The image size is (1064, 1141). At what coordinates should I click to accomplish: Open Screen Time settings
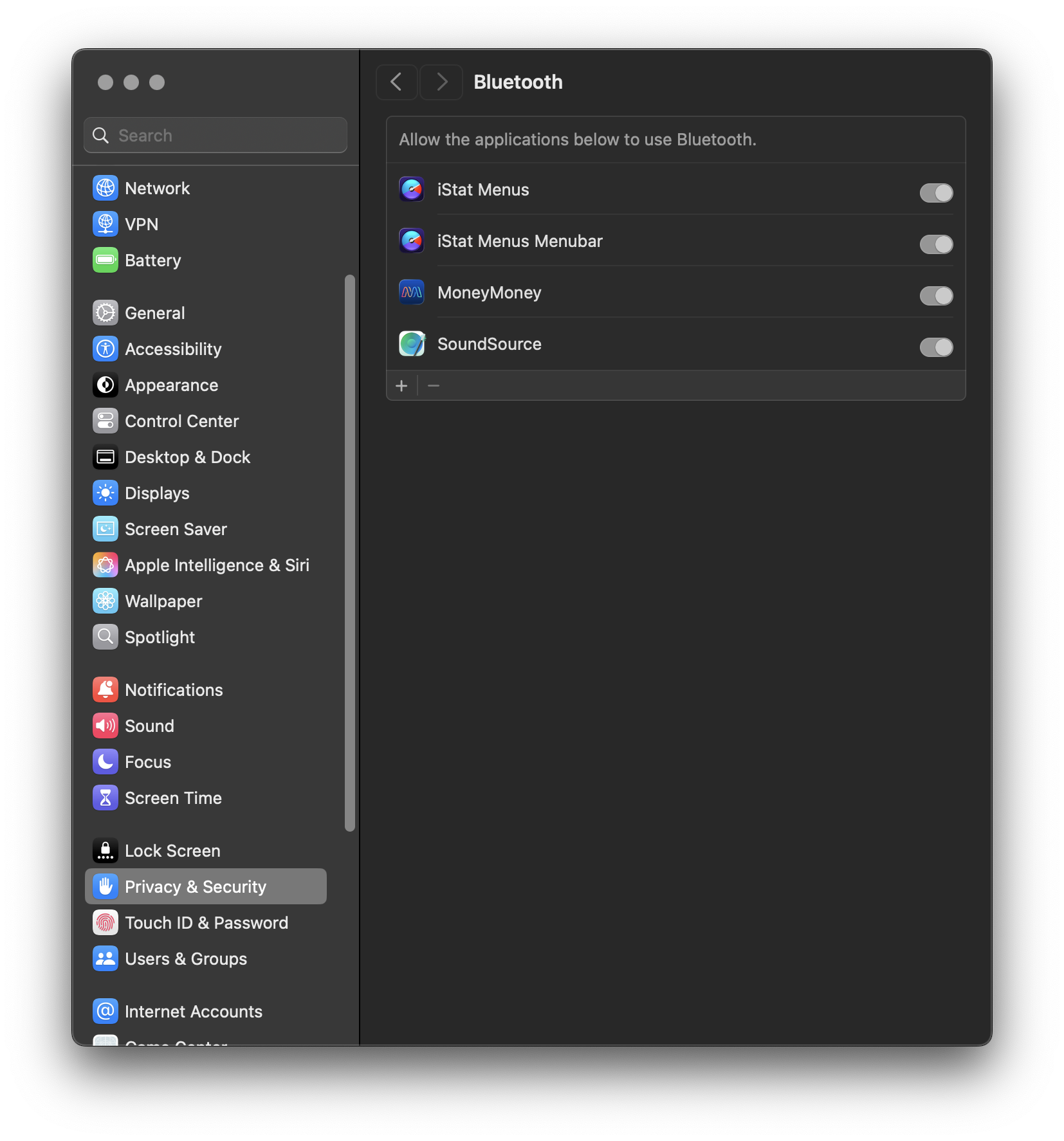click(x=206, y=798)
